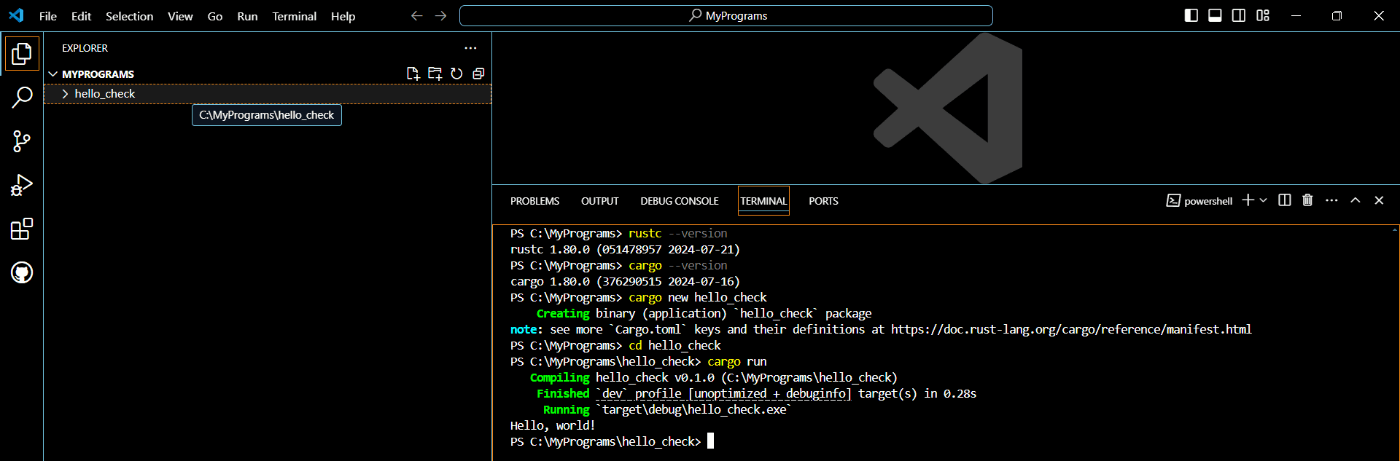The image size is (1400, 461).
Task: Go back with the left arrow
Action: (417, 16)
